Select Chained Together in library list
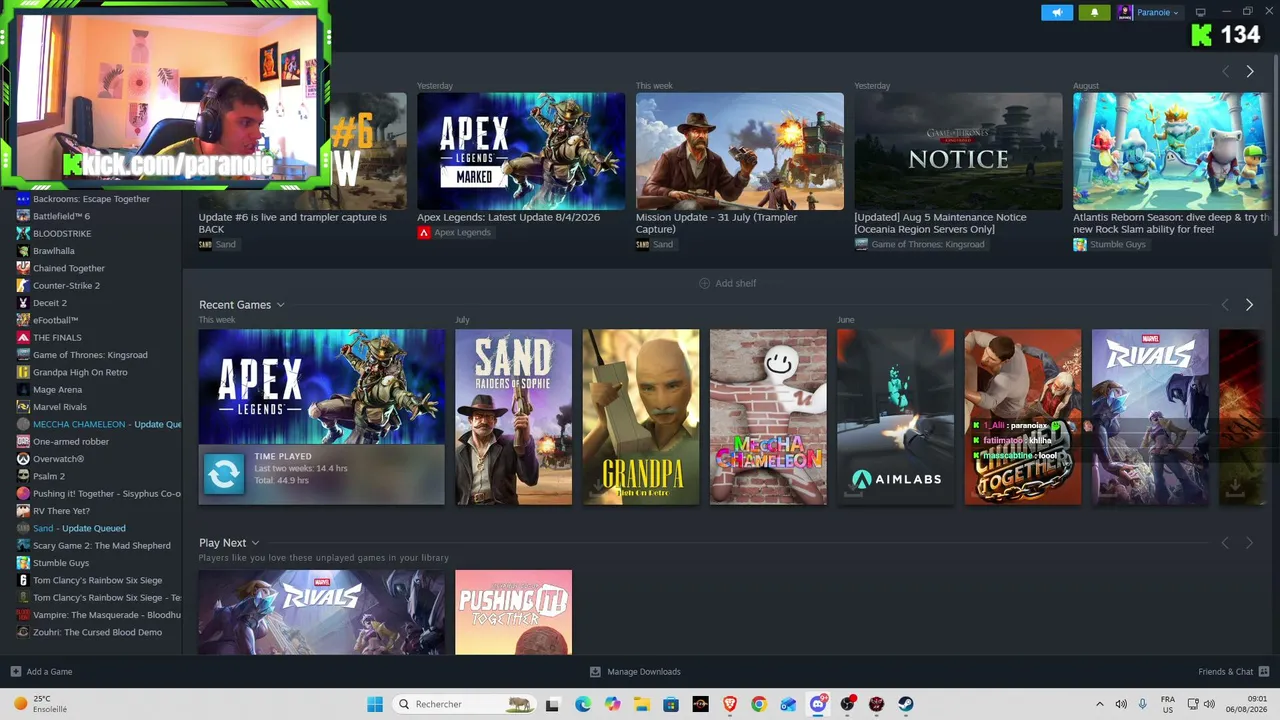The width and height of the screenshot is (1280, 720). (x=69, y=268)
